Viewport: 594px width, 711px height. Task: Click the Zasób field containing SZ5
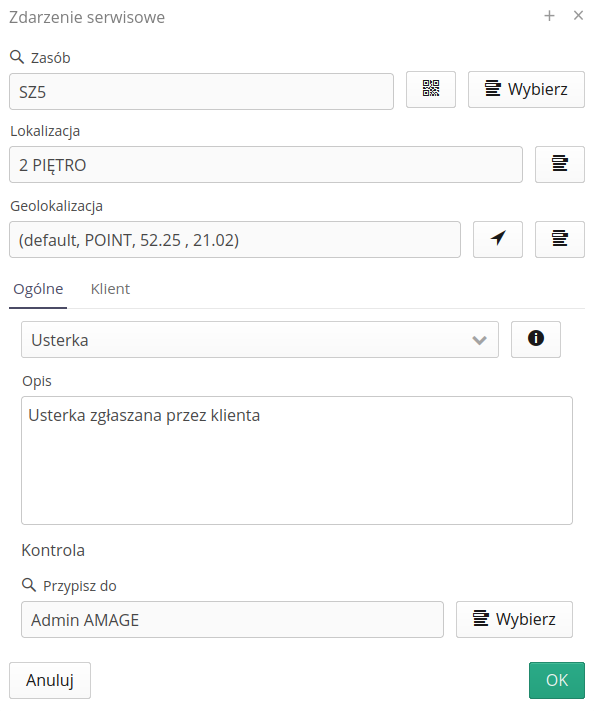(201, 92)
